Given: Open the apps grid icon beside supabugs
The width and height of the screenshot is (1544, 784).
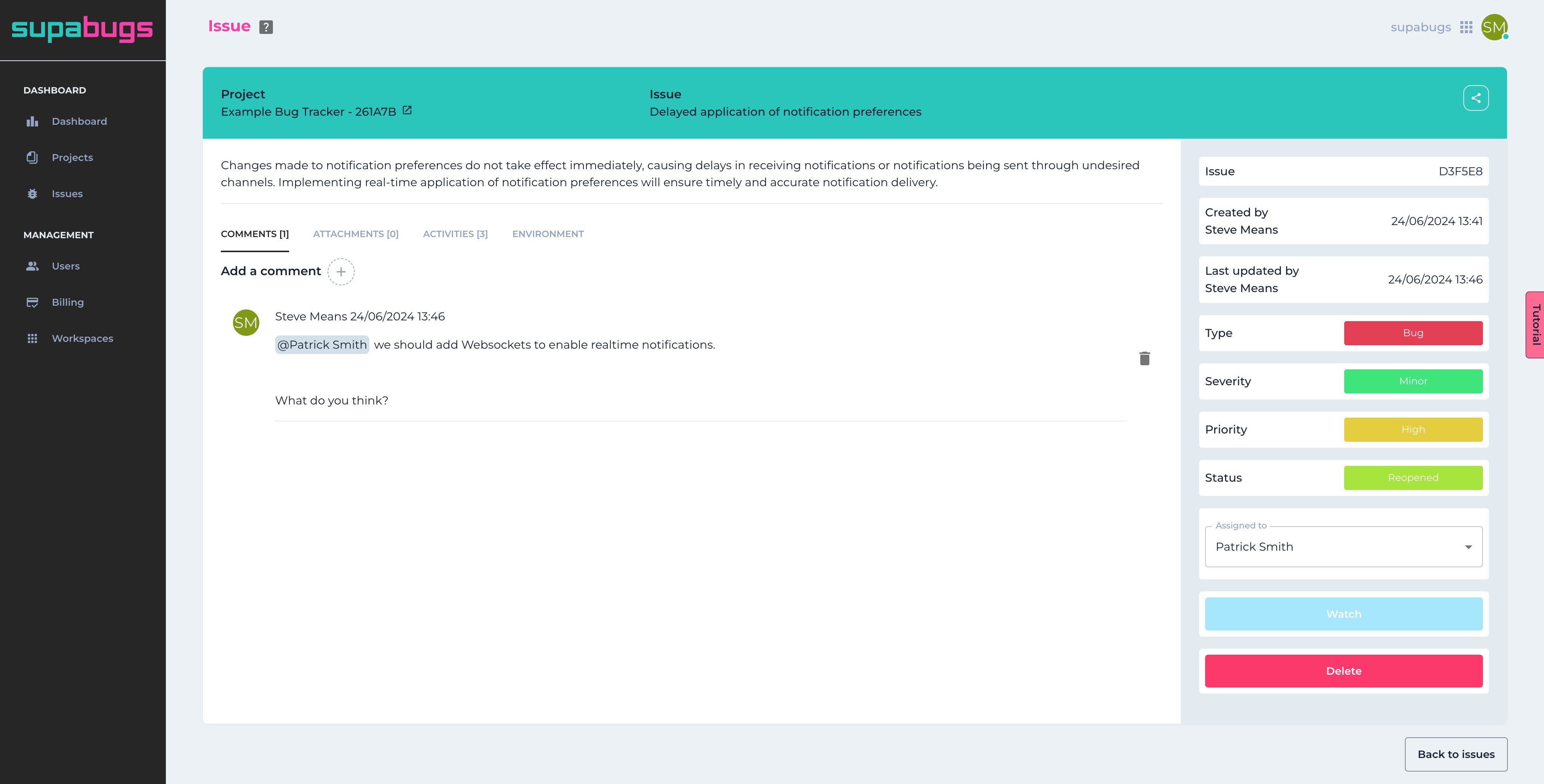Looking at the screenshot, I should (x=1466, y=28).
